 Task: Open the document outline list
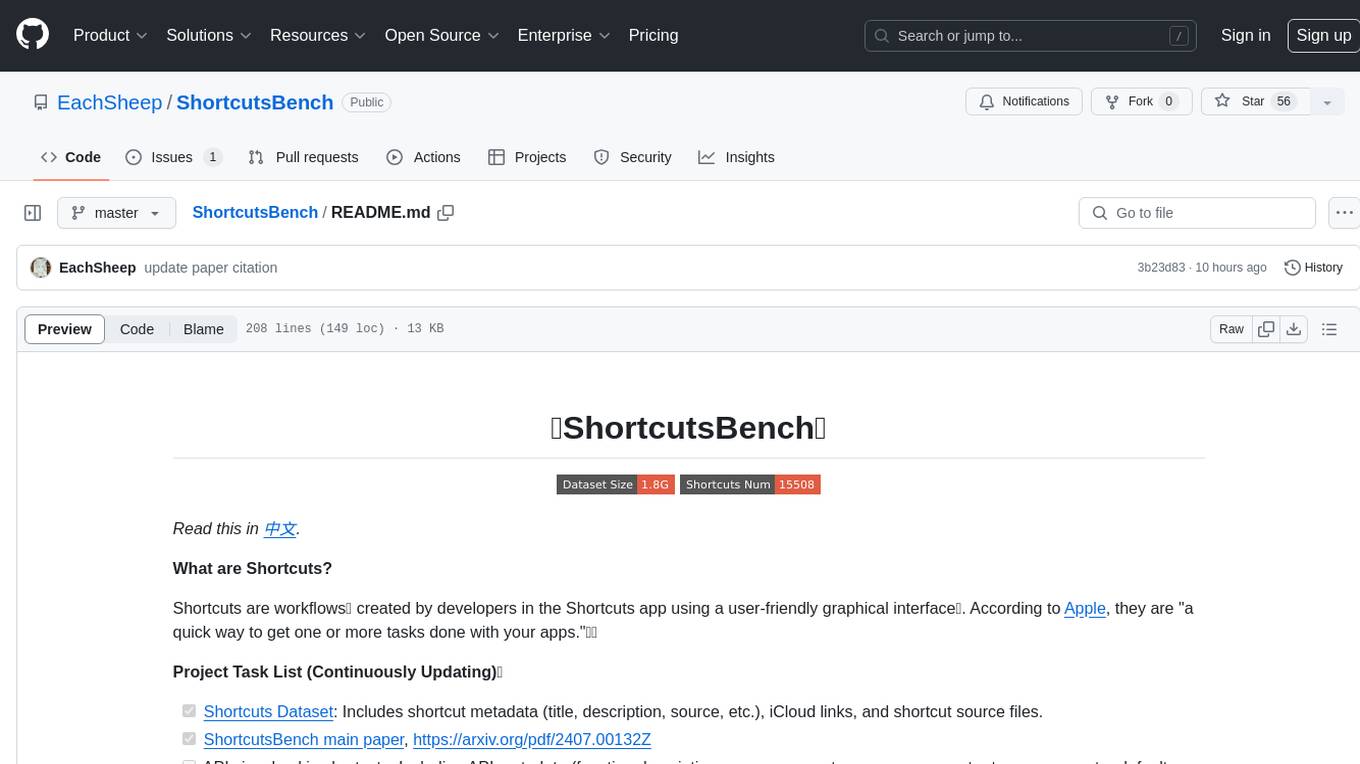(x=1329, y=329)
